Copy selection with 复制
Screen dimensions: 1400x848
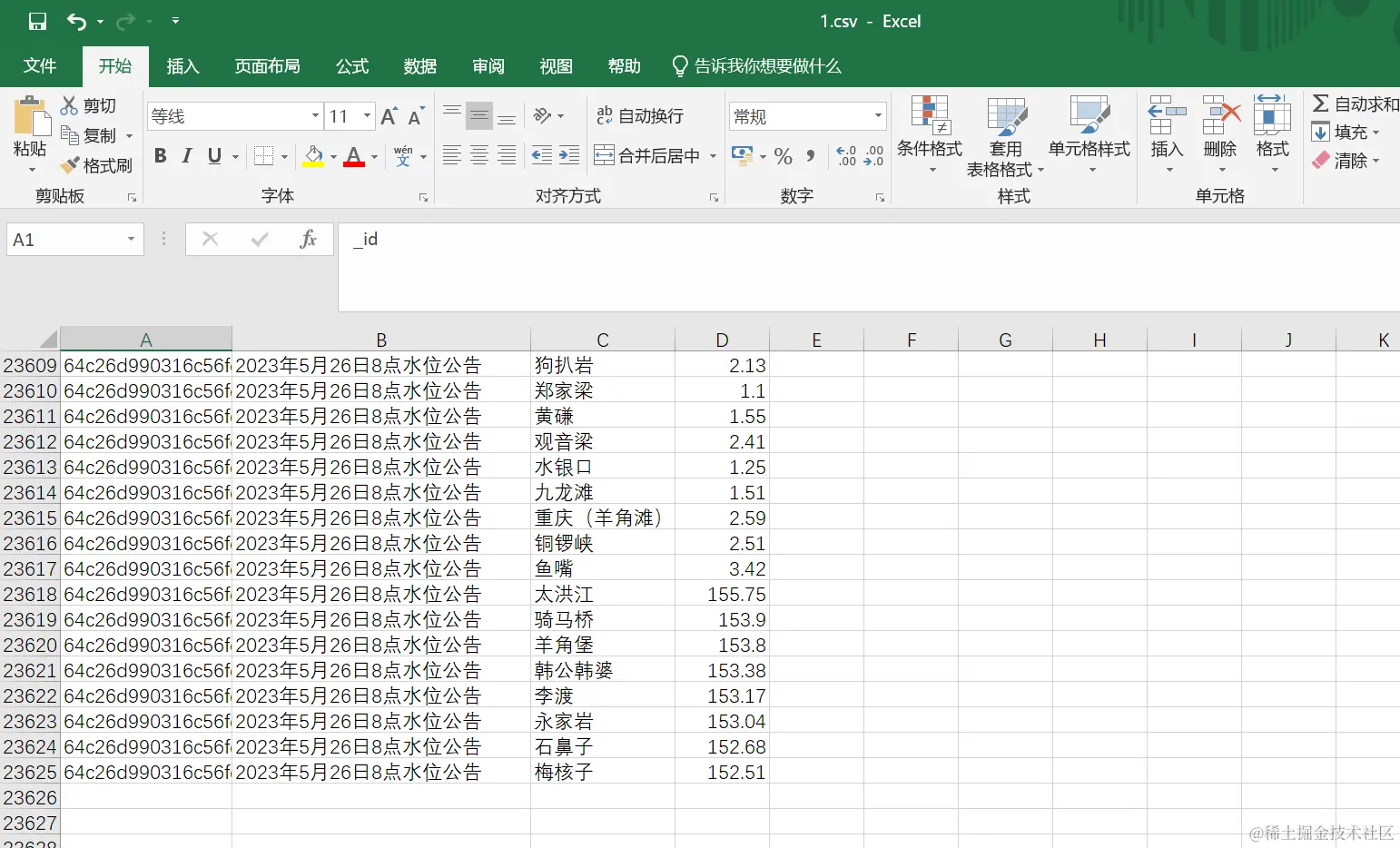point(89,135)
